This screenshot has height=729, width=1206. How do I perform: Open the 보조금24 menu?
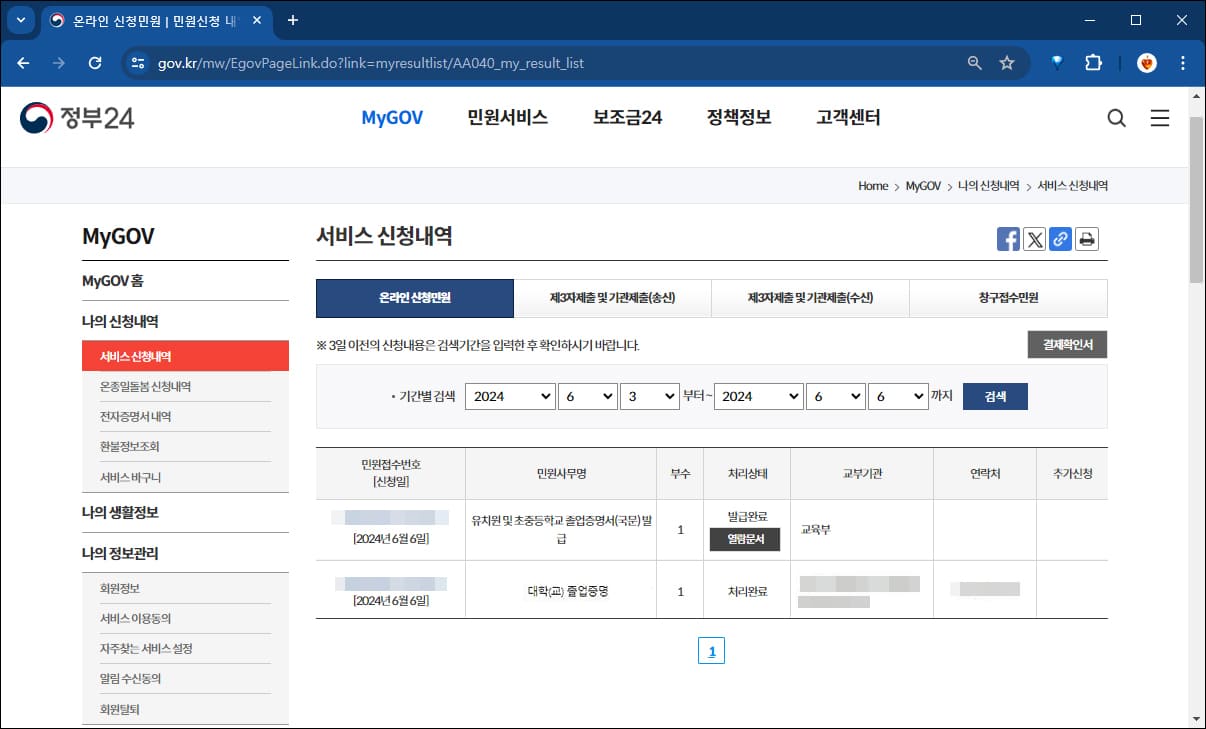click(x=626, y=117)
